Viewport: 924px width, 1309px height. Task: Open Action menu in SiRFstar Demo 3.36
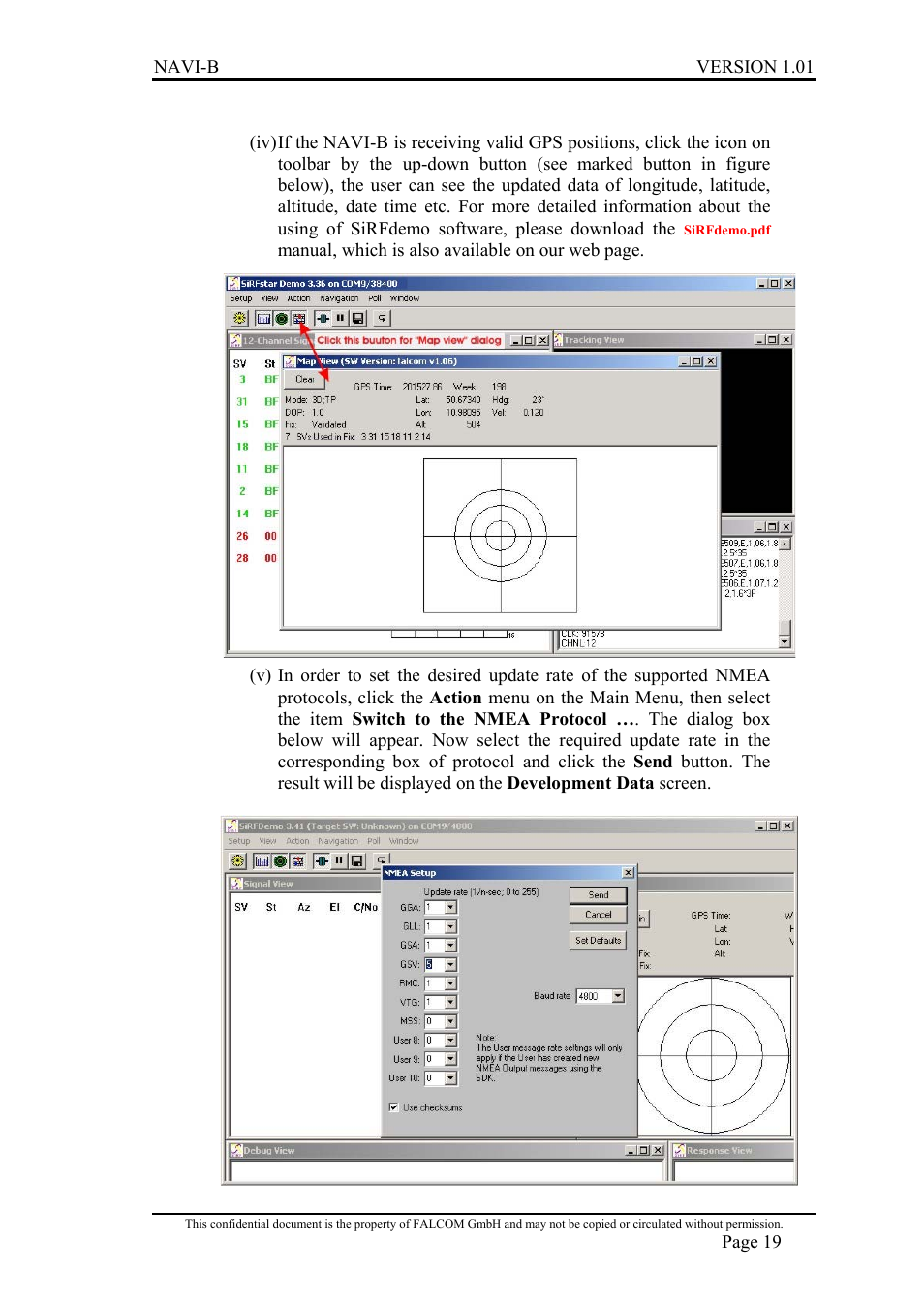[298, 298]
